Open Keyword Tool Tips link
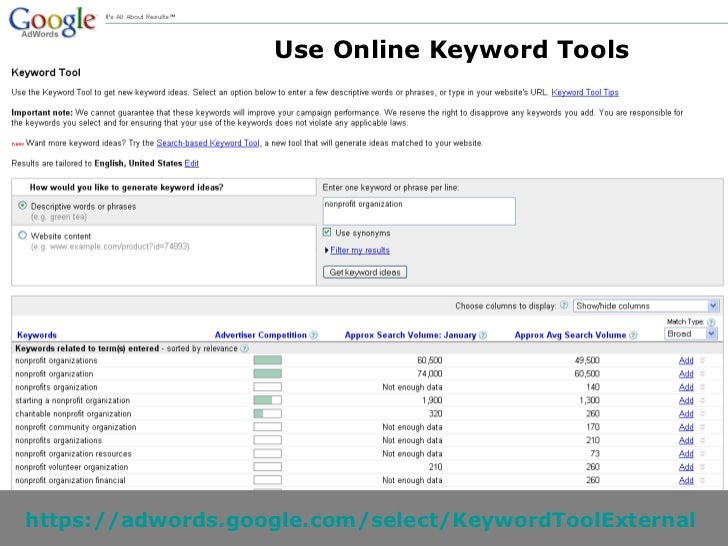The height and width of the screenshot is (546, 728). 585,92
